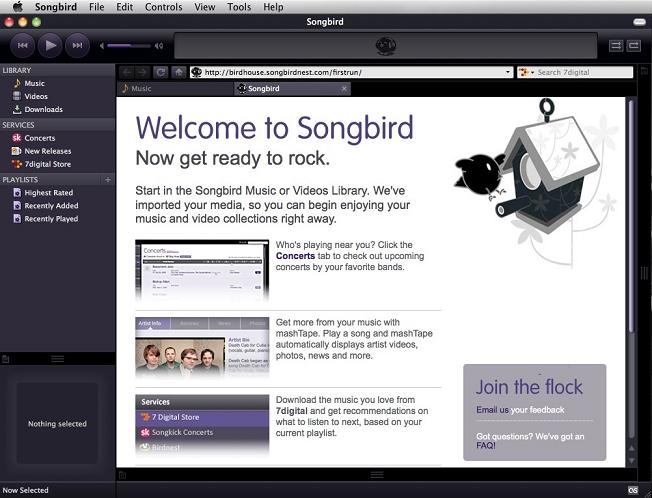Viewport: 652px width, 498px height.
Task: Click the now-playing faceplate display
Action: (x=385, y=46)
